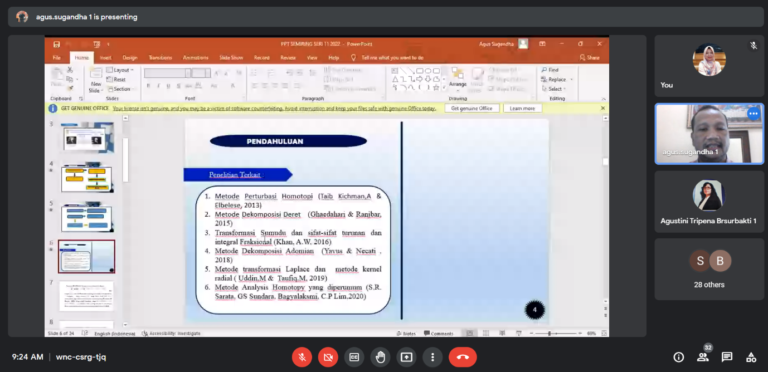Image resolution: width=768 pixels, height=372 pixels.
Task: Click the Get genuine Office button
Action: (472, 108)
